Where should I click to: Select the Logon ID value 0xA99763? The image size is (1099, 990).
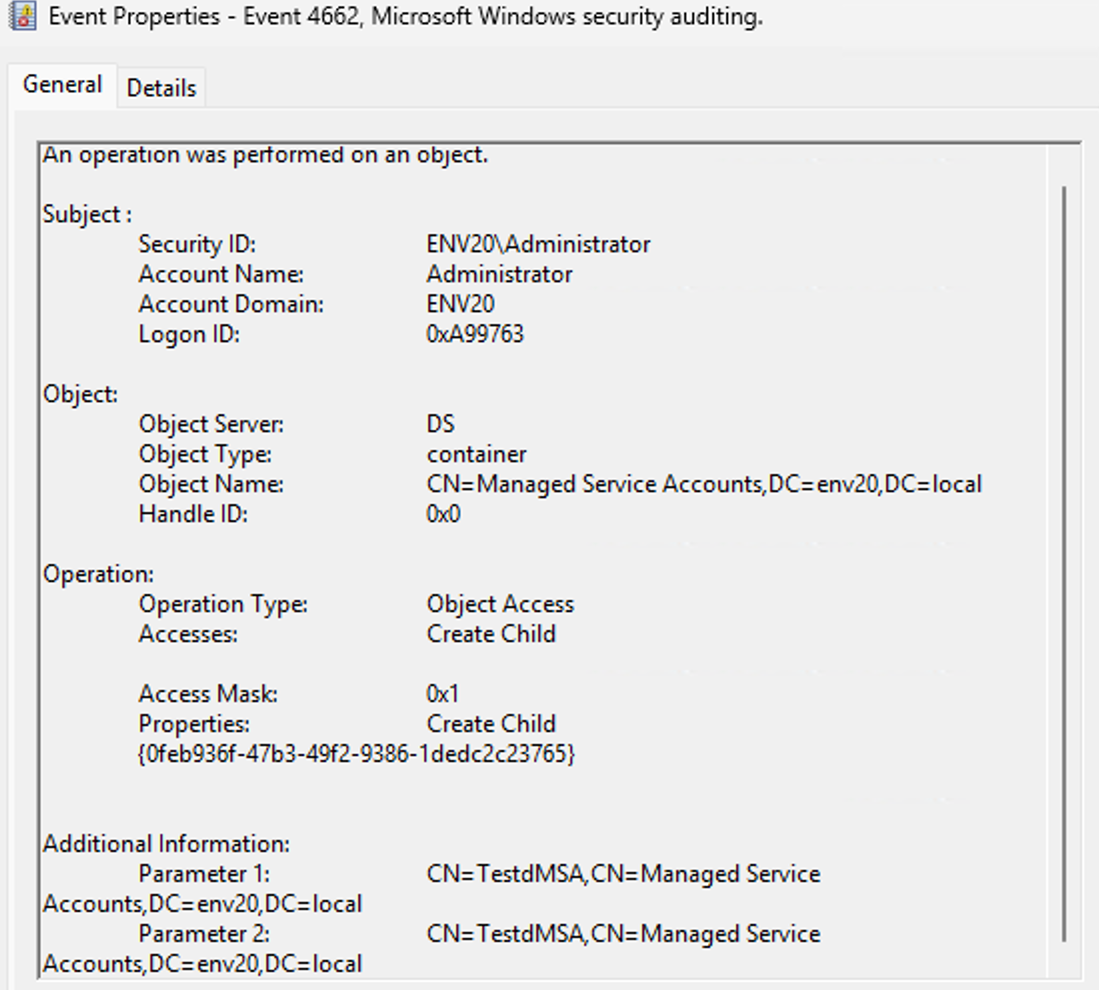click(x=475, y=334)
